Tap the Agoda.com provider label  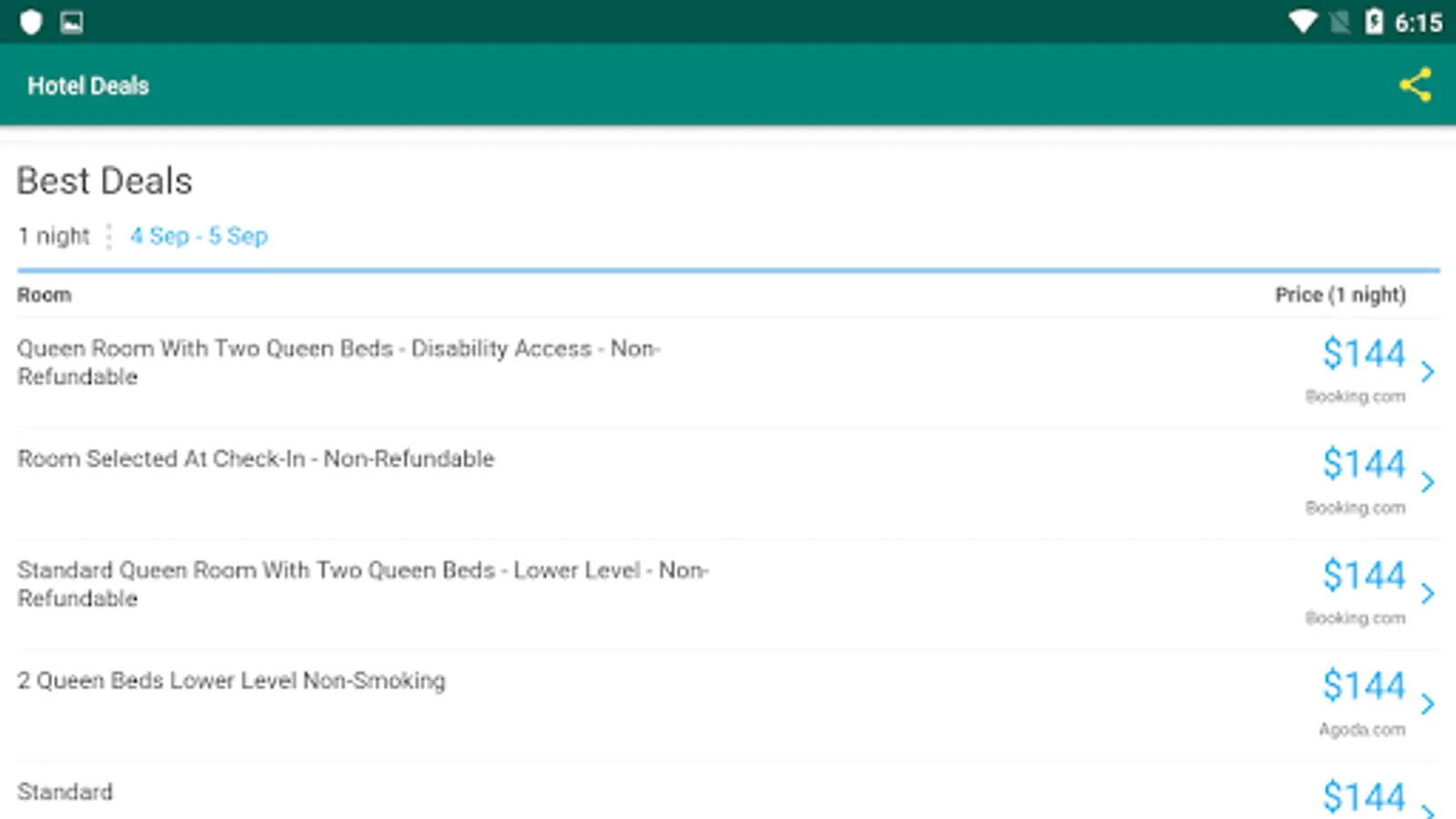tap(1362, 729)
